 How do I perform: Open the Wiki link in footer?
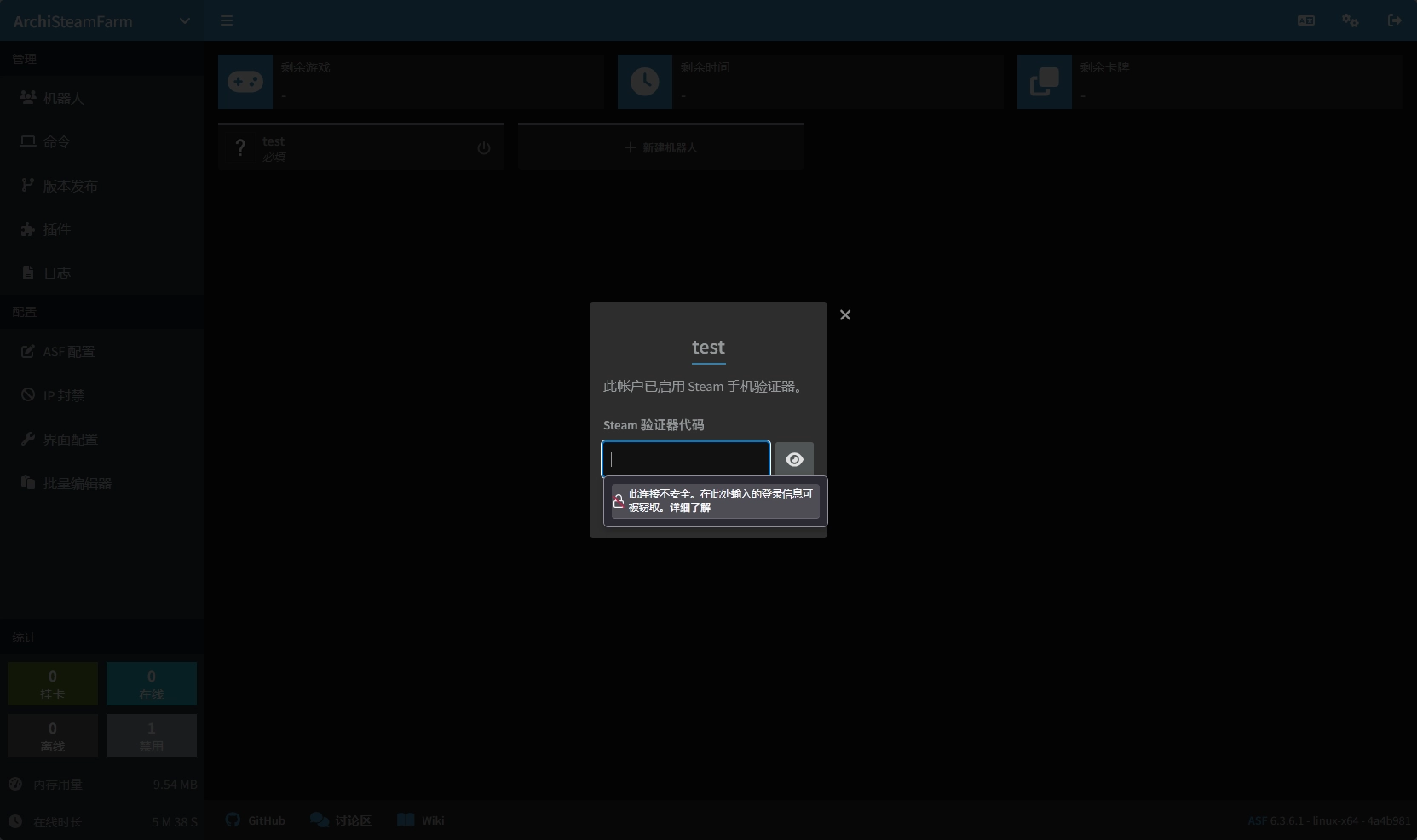coord(421,820)
